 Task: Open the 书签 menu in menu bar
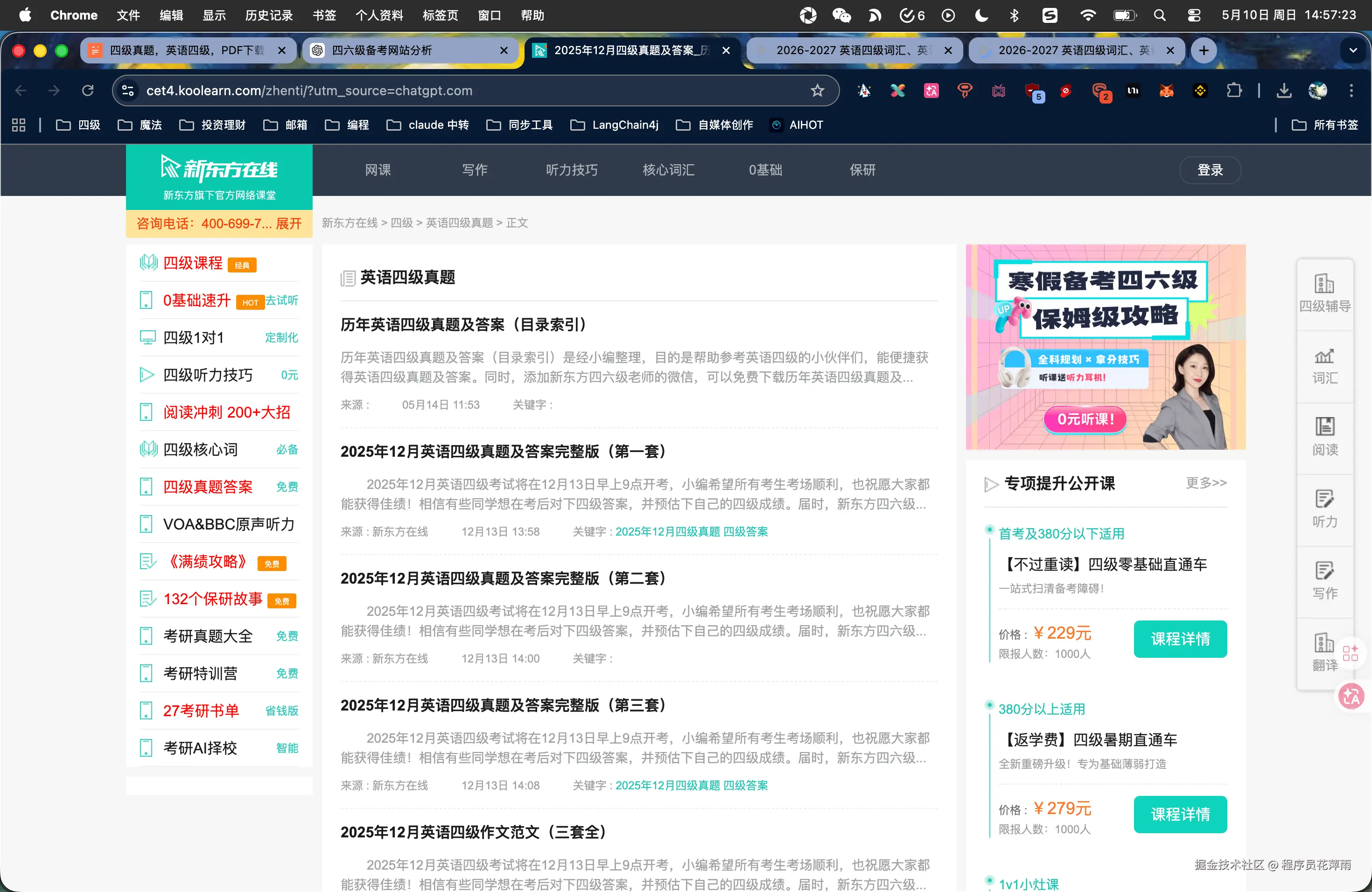pyautogui.click(x=324, y=15)
